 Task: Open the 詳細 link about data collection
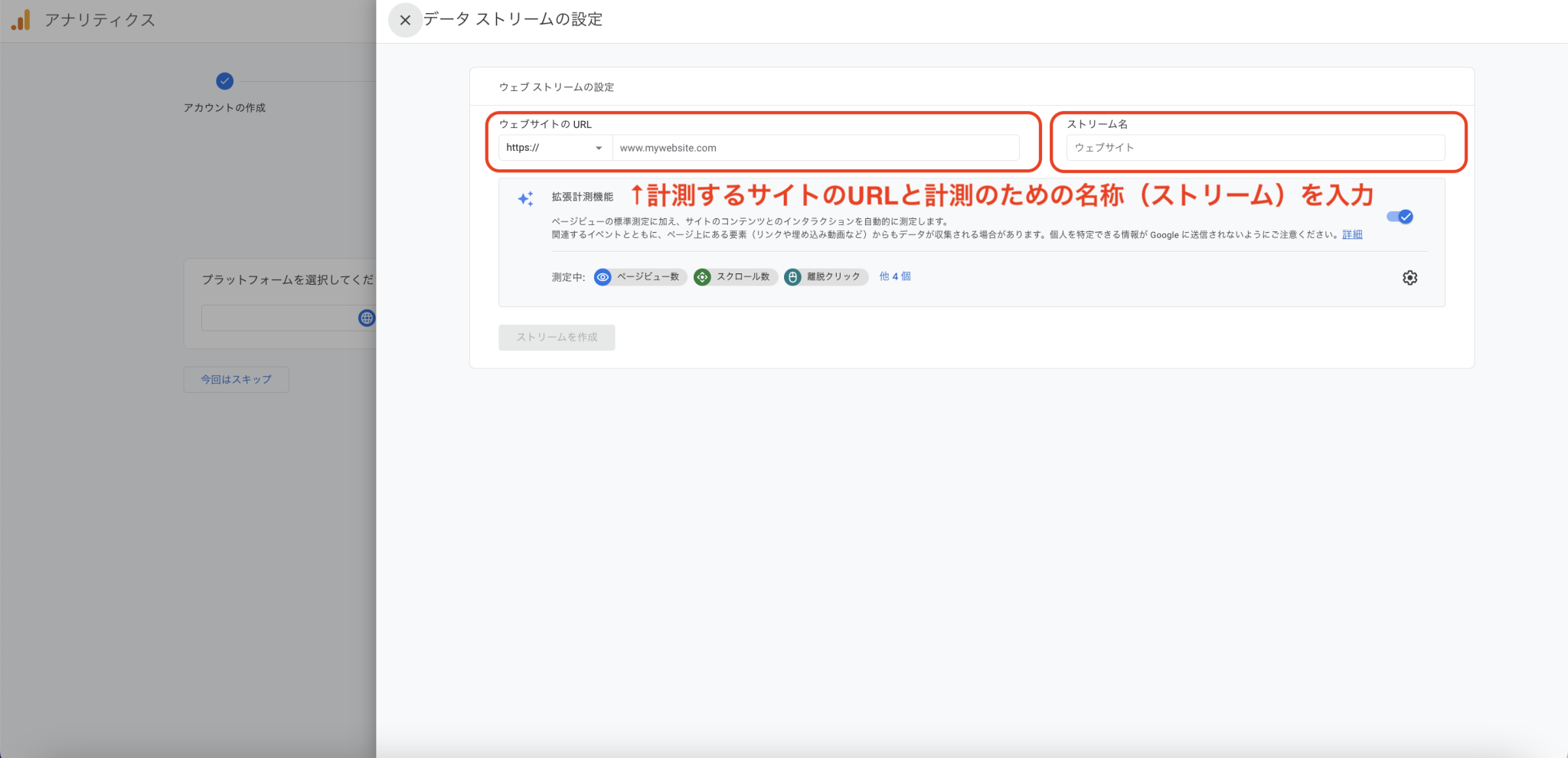(x=1354, y=234)
